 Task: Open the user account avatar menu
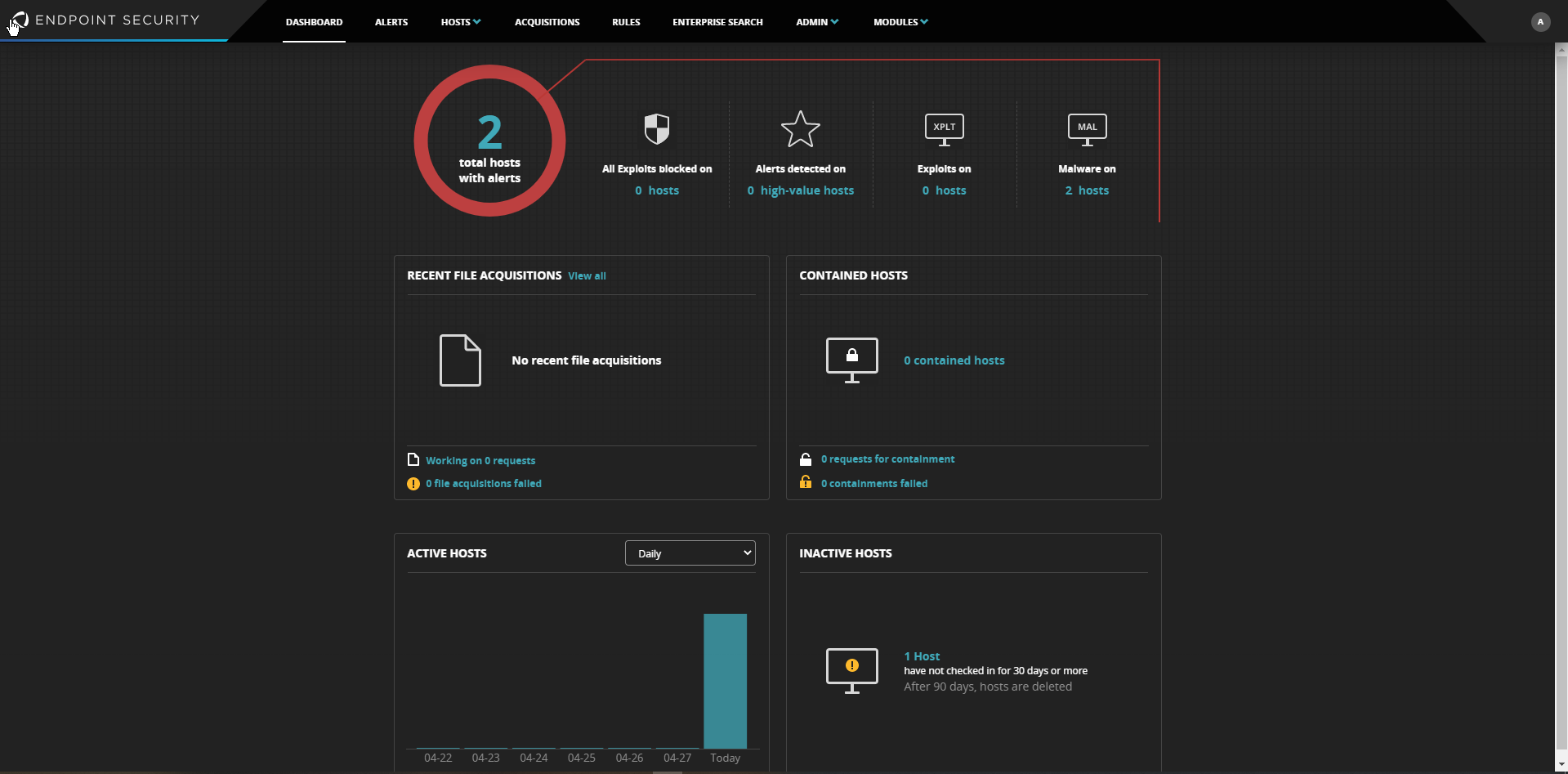tap(1540, 22)
